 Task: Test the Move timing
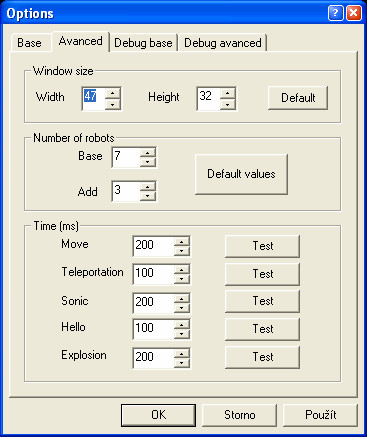tap(263, 246)
